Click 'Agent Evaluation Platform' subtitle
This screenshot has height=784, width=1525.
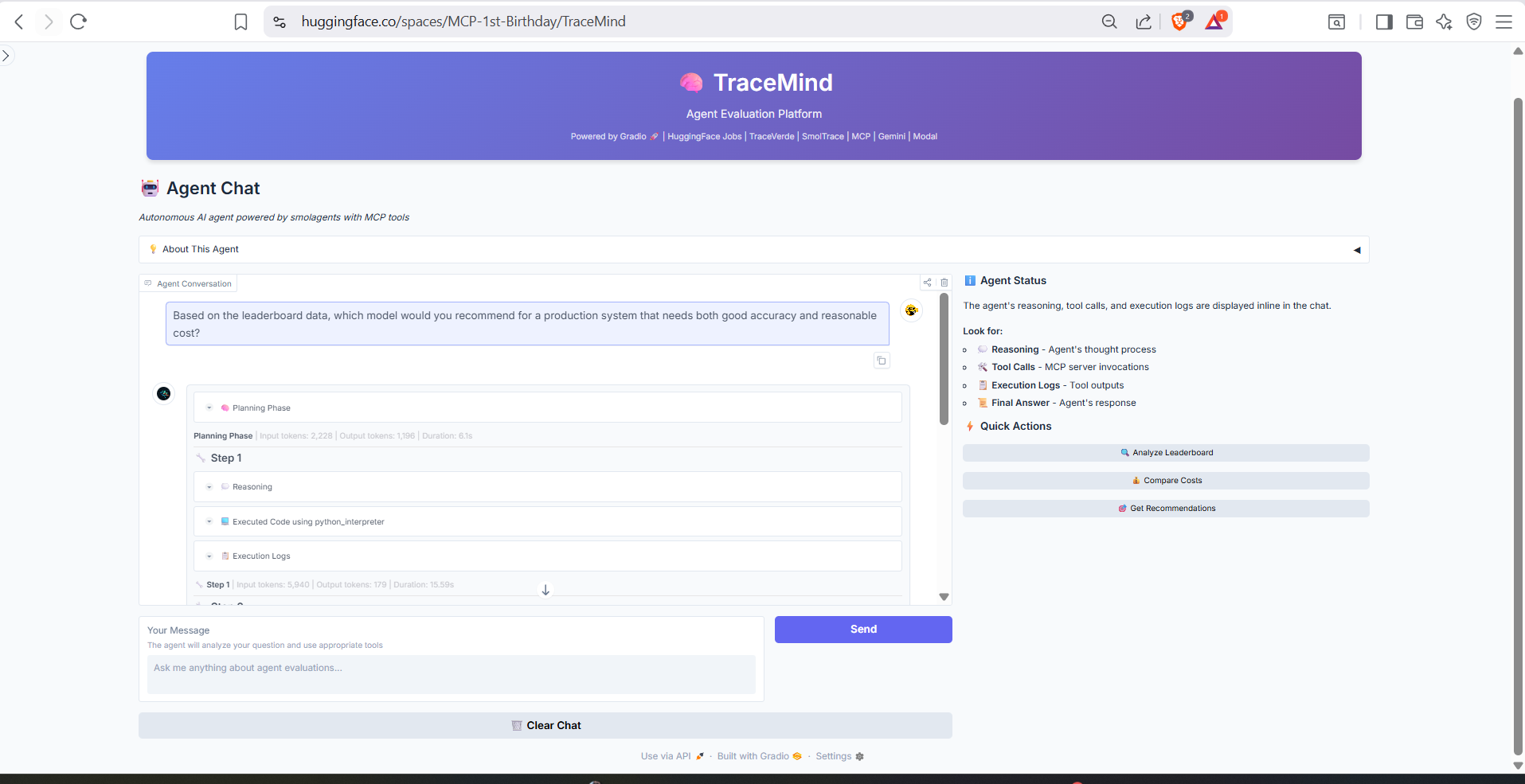(754, 114)
